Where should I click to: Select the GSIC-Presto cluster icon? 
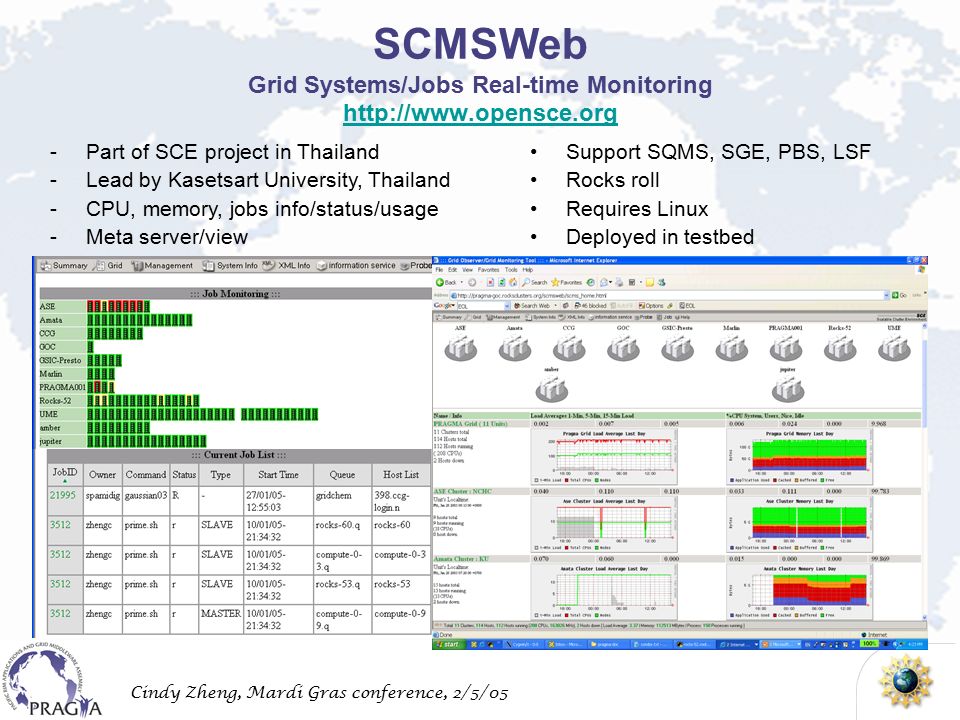677,348
